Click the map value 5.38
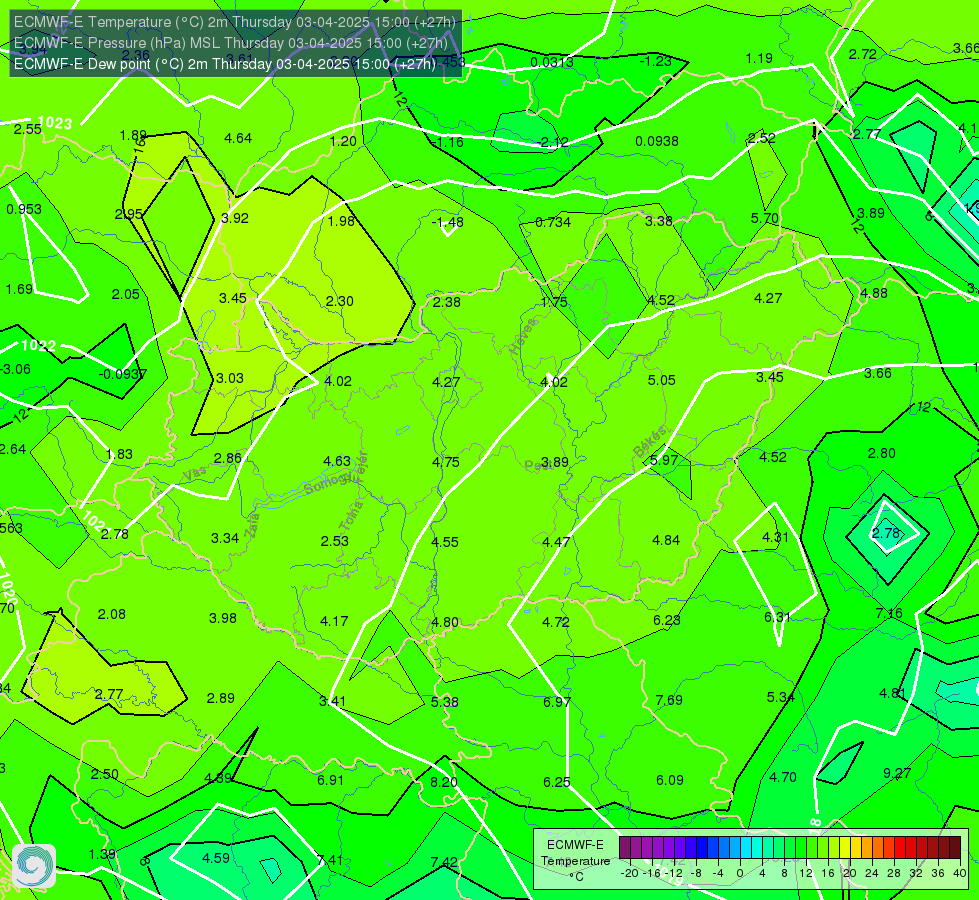979x900 pixels. (445, 702)
